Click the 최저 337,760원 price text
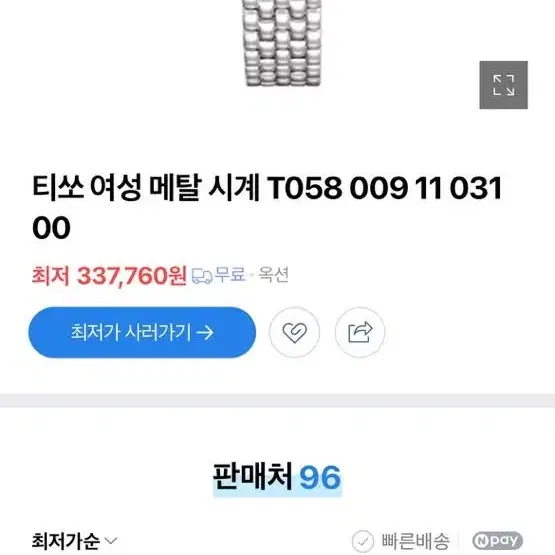 [x=109, y=275]
